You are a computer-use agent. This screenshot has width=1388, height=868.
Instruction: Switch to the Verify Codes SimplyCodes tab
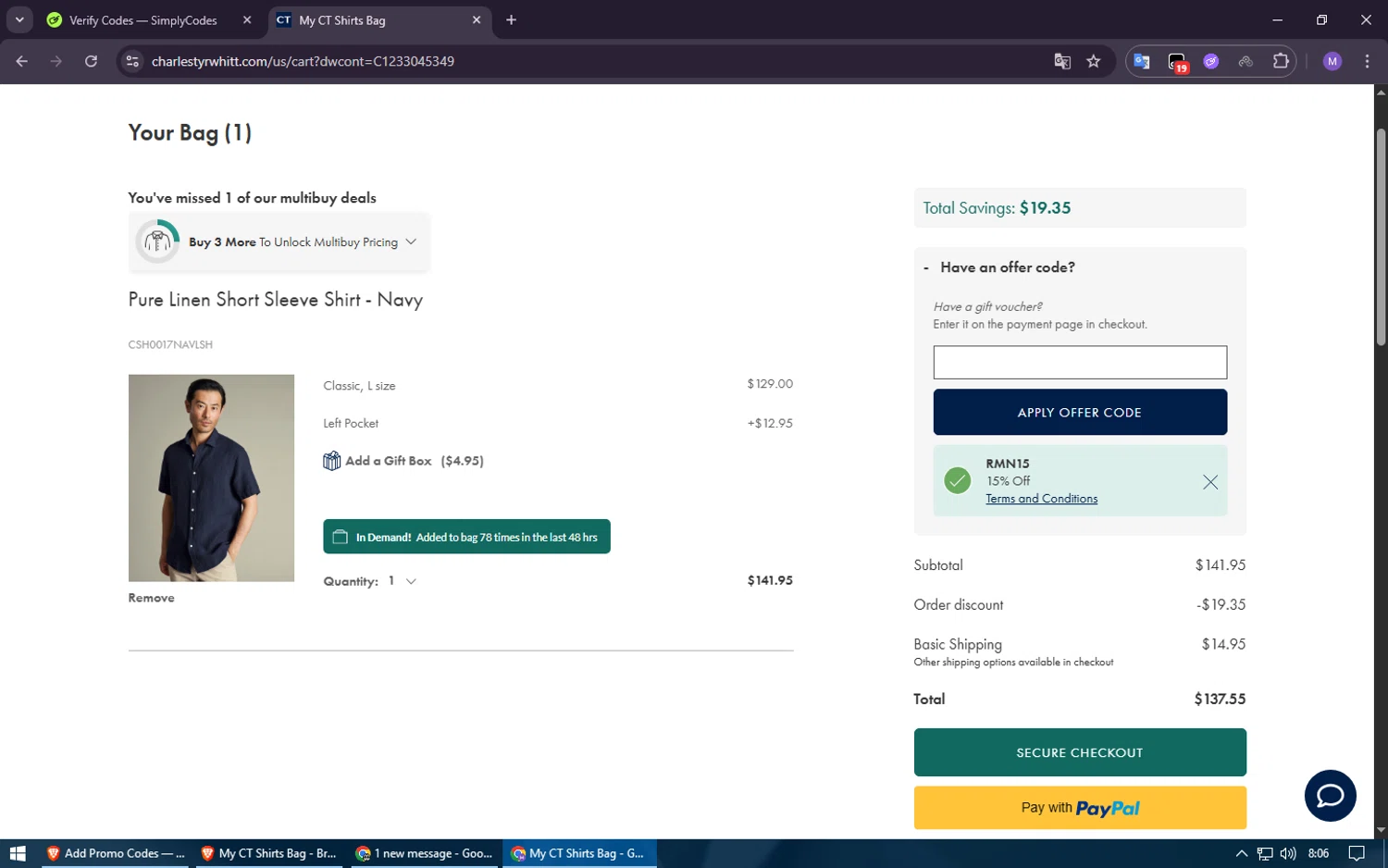[x=143, y=20]
